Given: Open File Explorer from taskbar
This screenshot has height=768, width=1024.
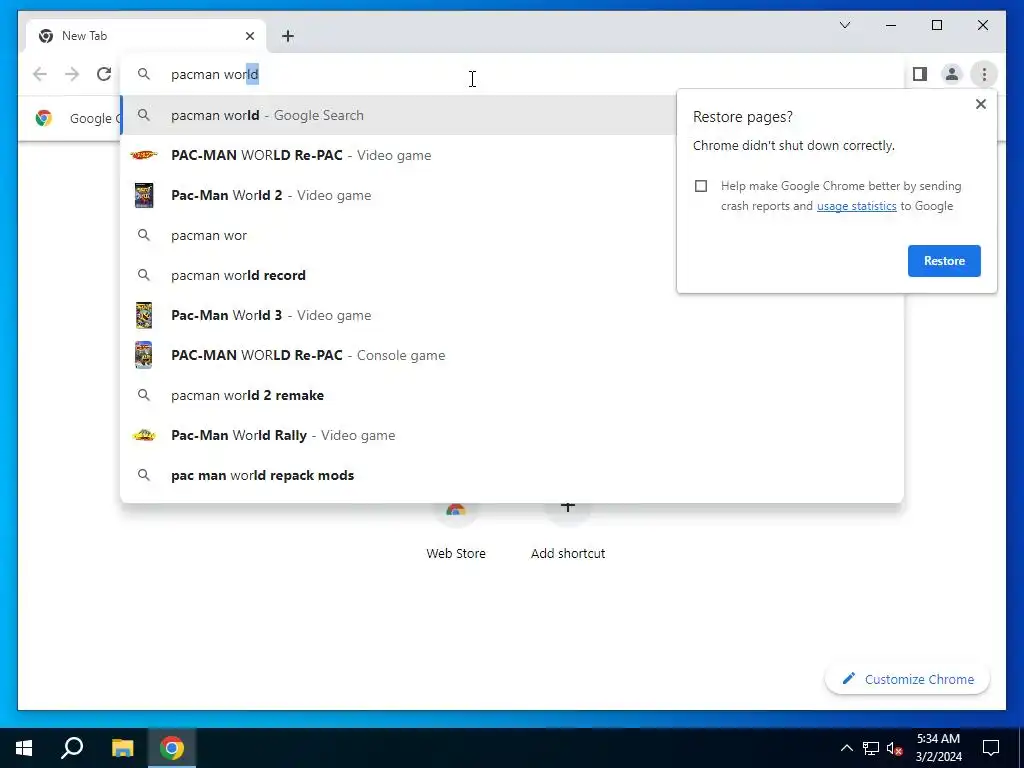Looking at the screenshot, I should point(122,748).
